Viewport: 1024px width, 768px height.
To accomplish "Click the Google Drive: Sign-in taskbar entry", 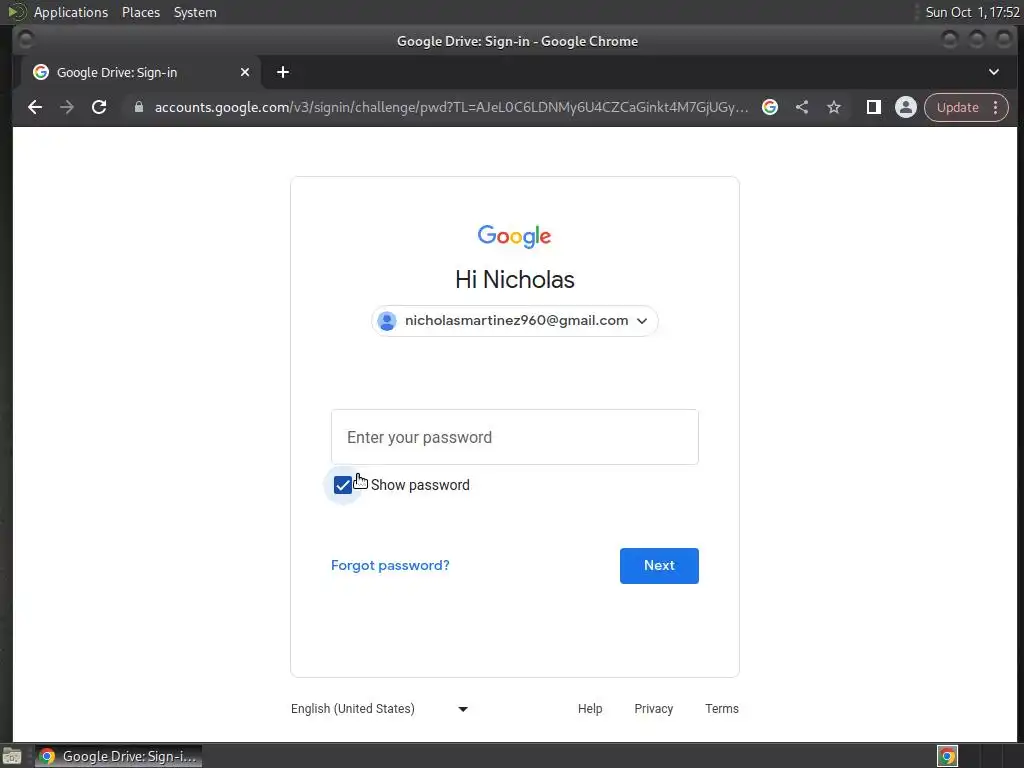I will click(118, 756).
